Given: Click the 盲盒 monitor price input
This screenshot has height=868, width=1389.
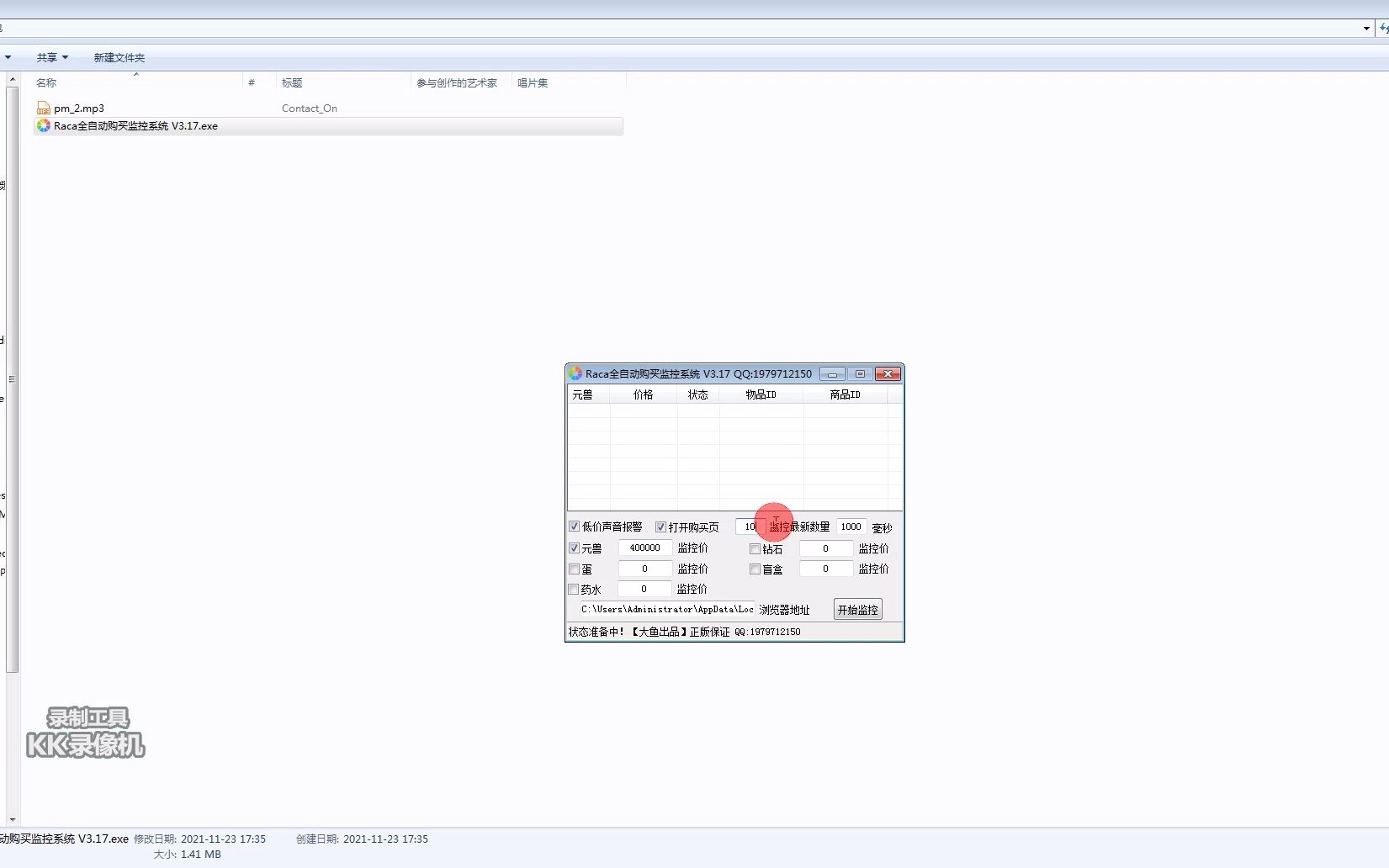Looking at the screenshot, I should [x=825, y=569].
